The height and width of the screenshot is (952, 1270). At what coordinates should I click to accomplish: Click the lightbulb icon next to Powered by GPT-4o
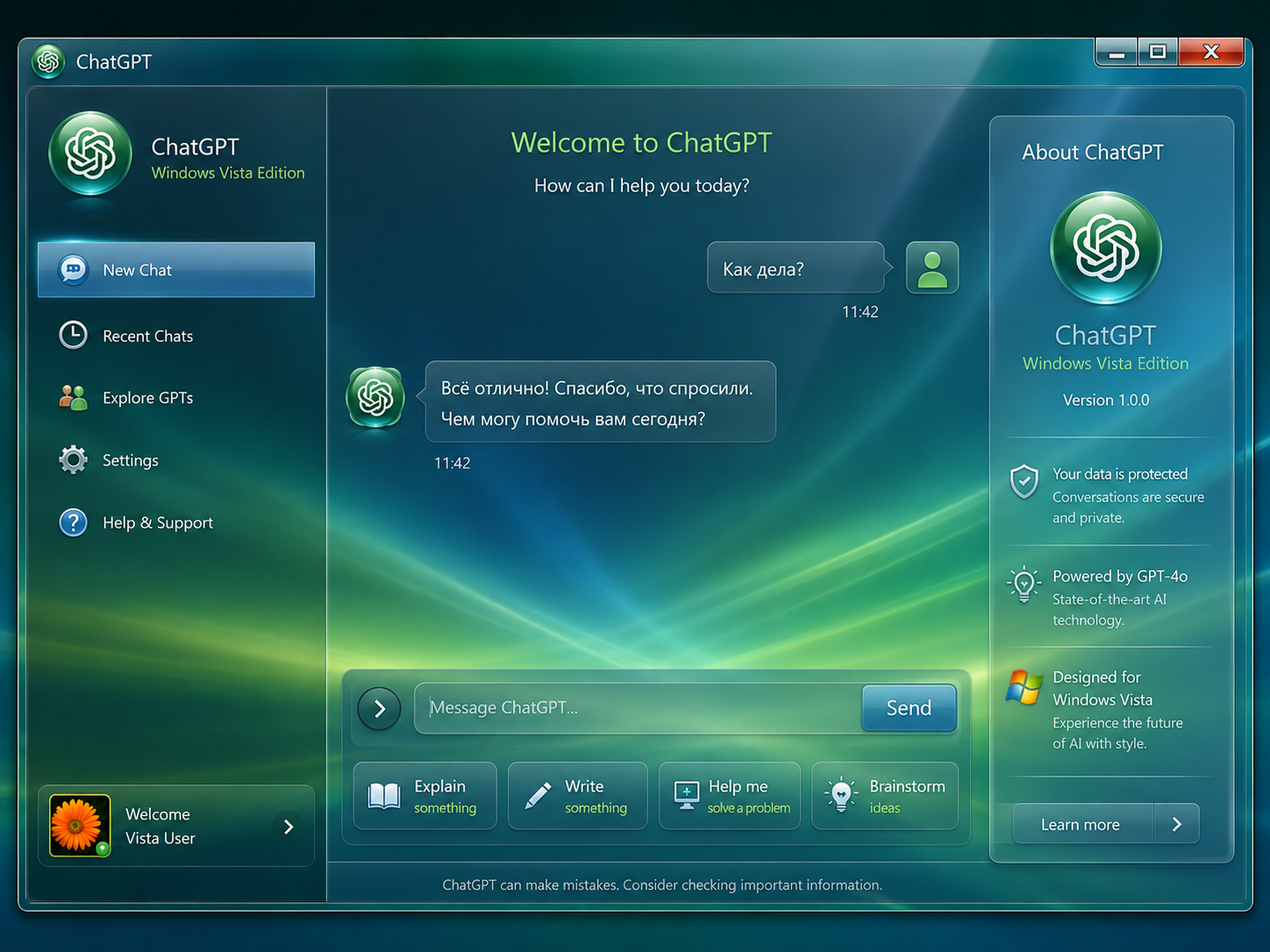pyautogui.click(x=1024, y=585)
